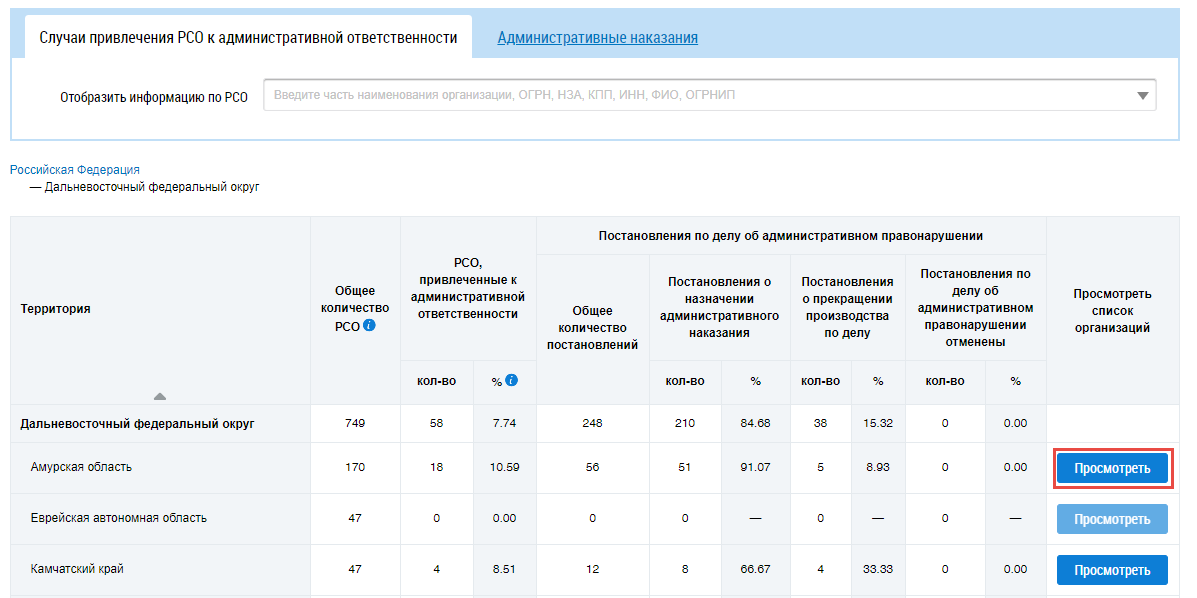This screenshot has height=598, width=1197.
Task: Select Камчатский край territory name in table
Action: (x=77, y=569)
